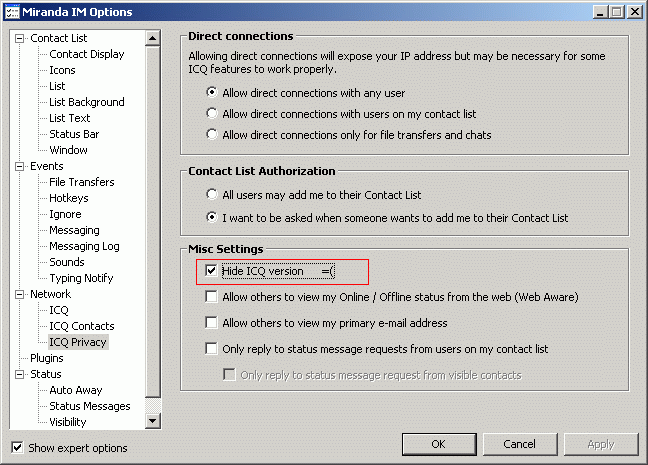The image size is (648, 465).
Task: Uncheck Hide ICQ version checkbox
Action: point(211,271)
